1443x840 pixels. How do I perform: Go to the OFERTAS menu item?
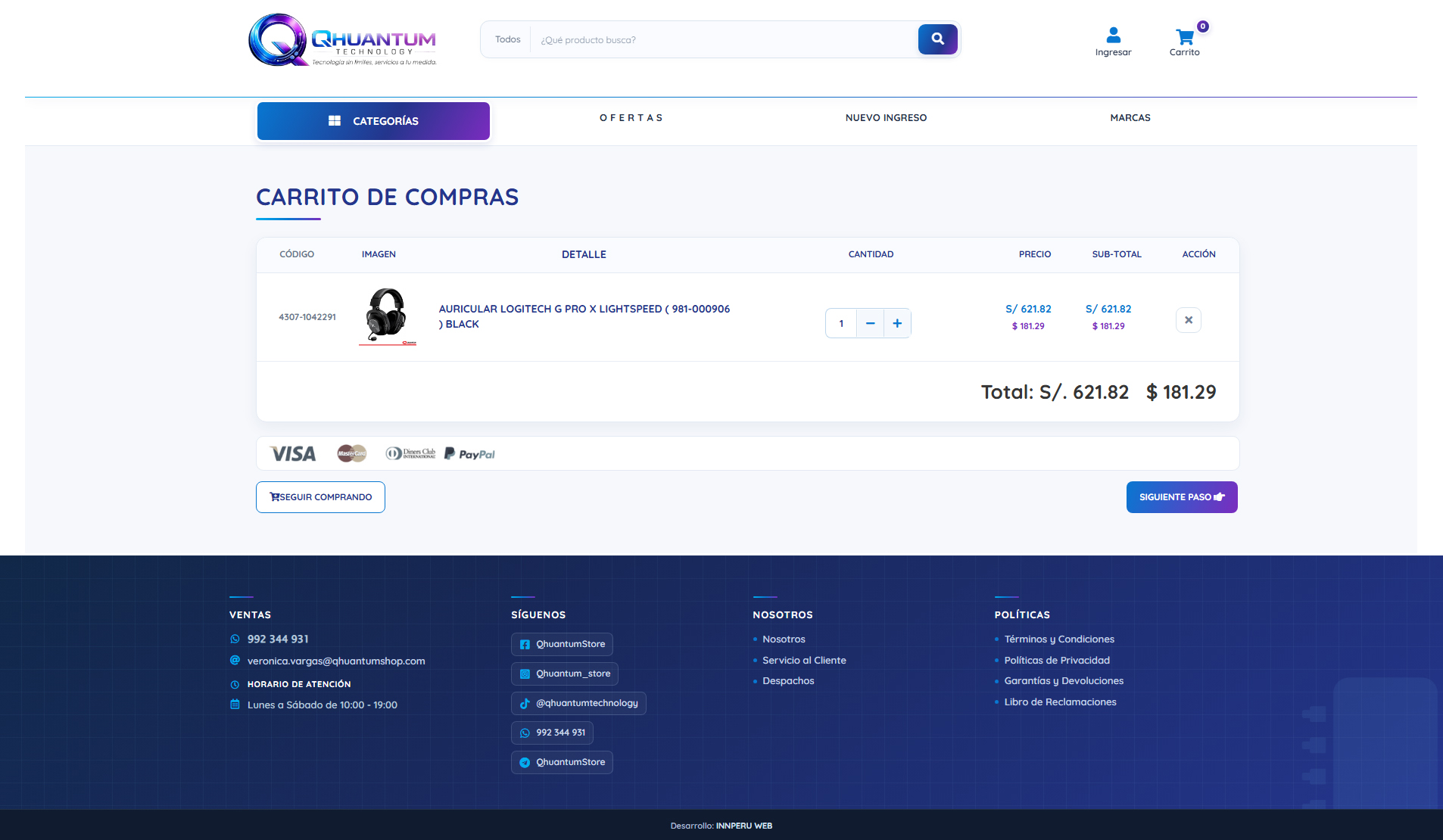click(x=631, y=117)
